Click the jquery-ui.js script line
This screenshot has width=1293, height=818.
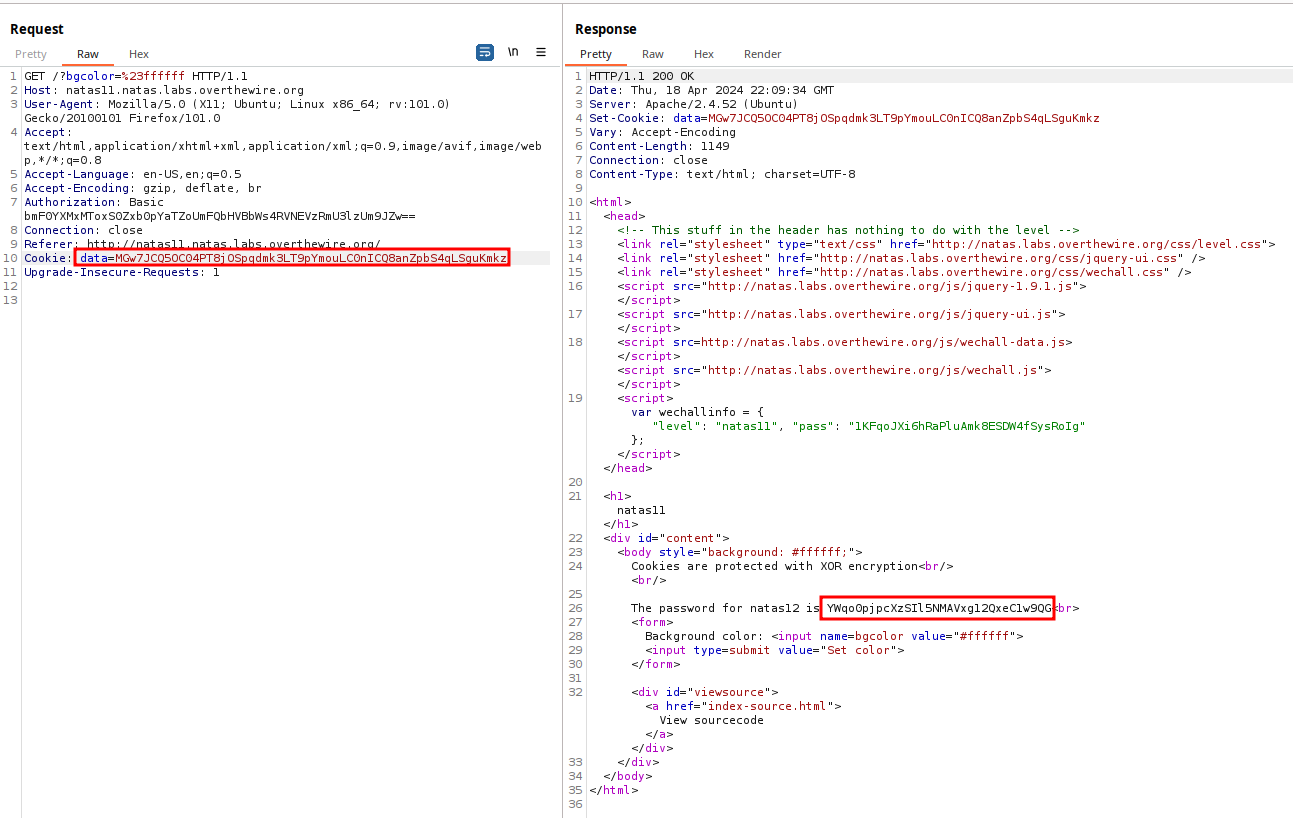pos(841,314)
